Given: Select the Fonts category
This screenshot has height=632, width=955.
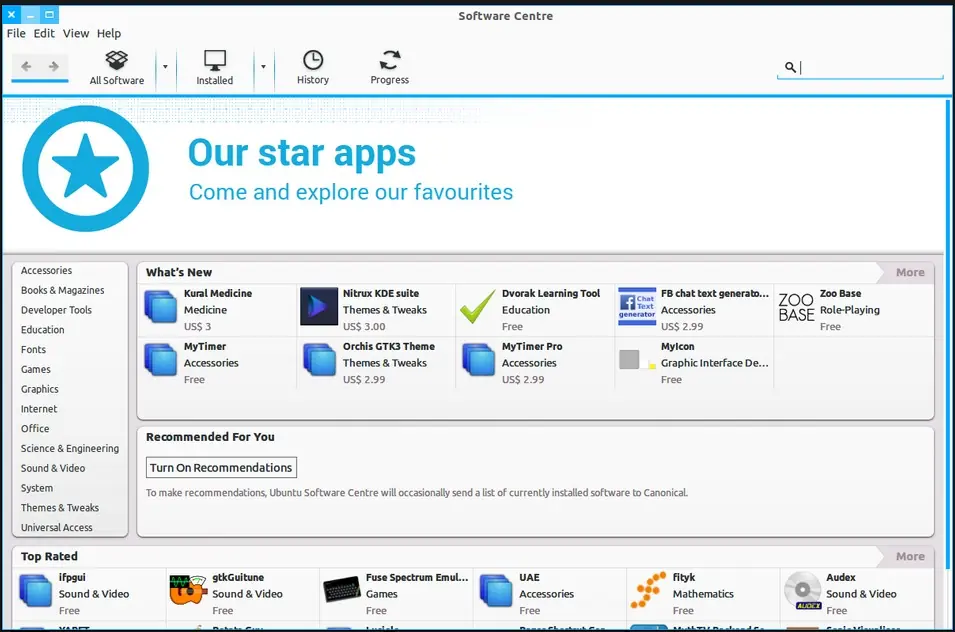Looking at the screenshot, I should pos(33,349).
